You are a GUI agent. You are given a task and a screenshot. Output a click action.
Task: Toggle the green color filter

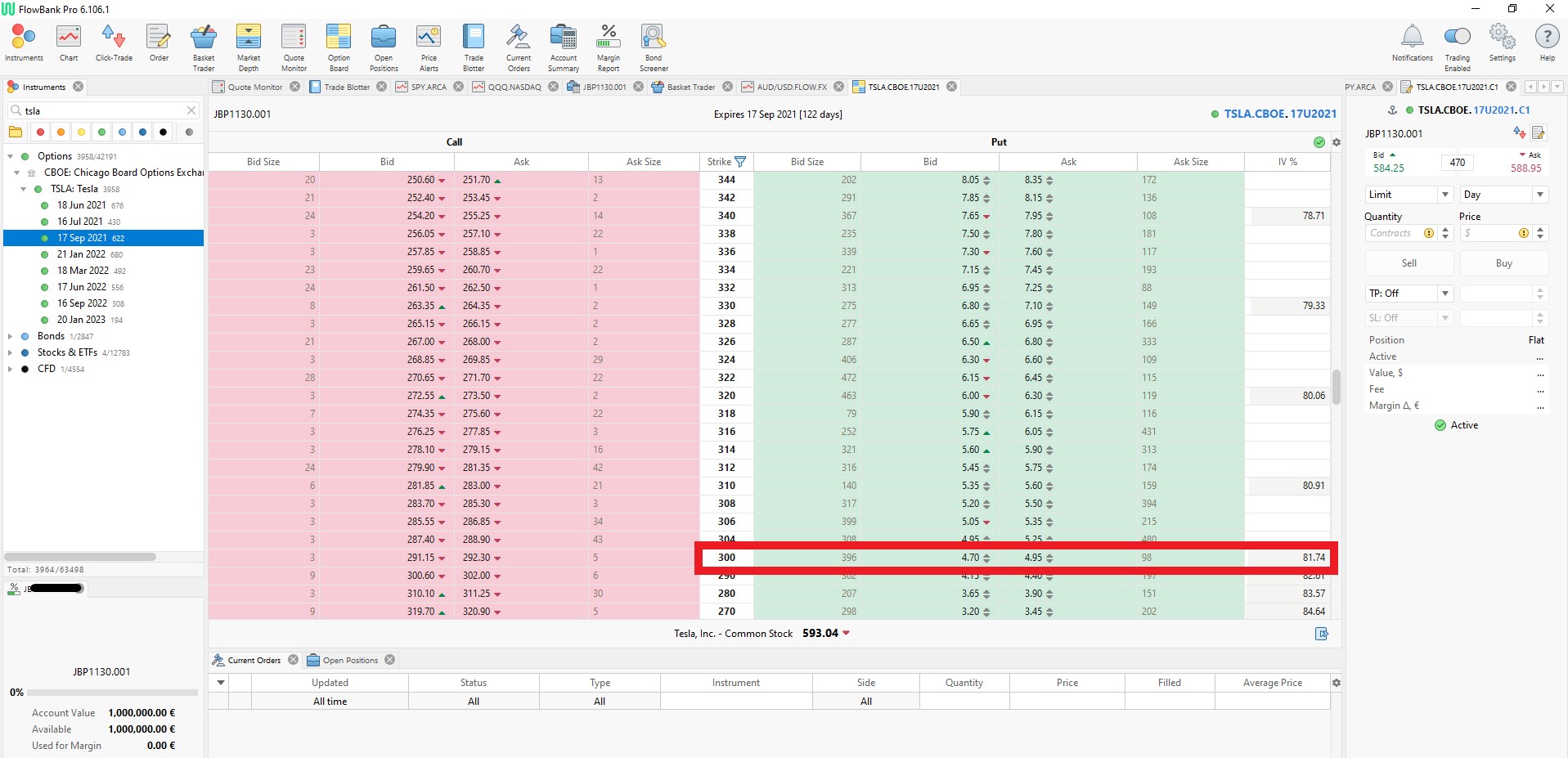point(101,132)
